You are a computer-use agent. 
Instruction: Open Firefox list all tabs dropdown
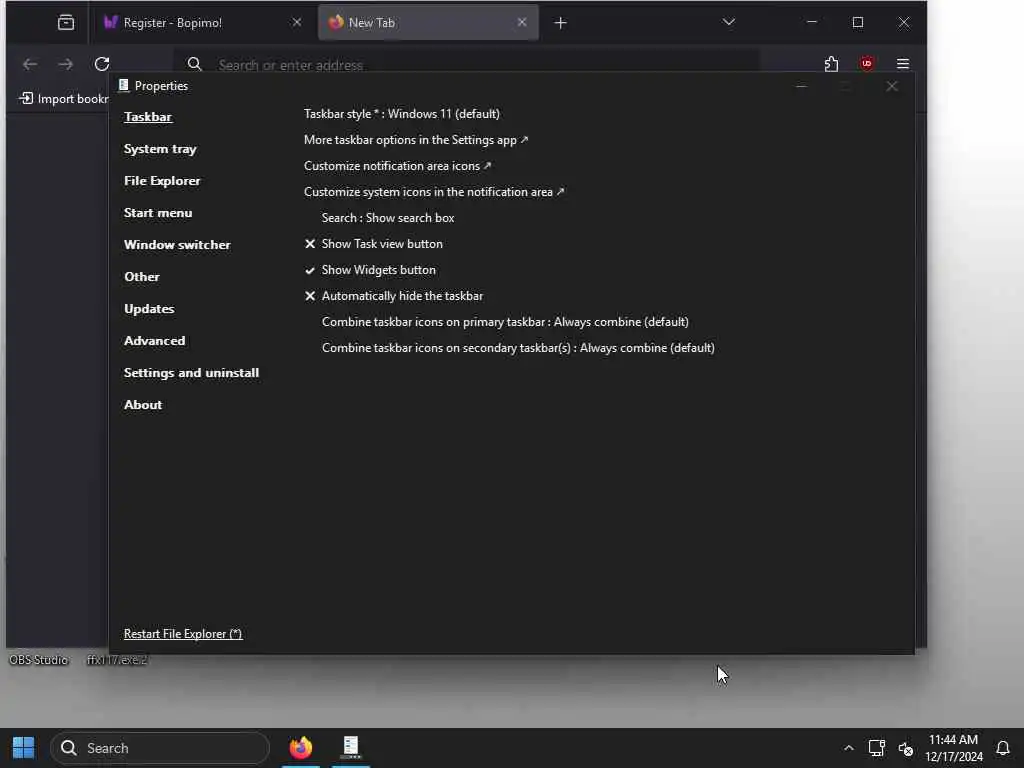coord(729,22)
